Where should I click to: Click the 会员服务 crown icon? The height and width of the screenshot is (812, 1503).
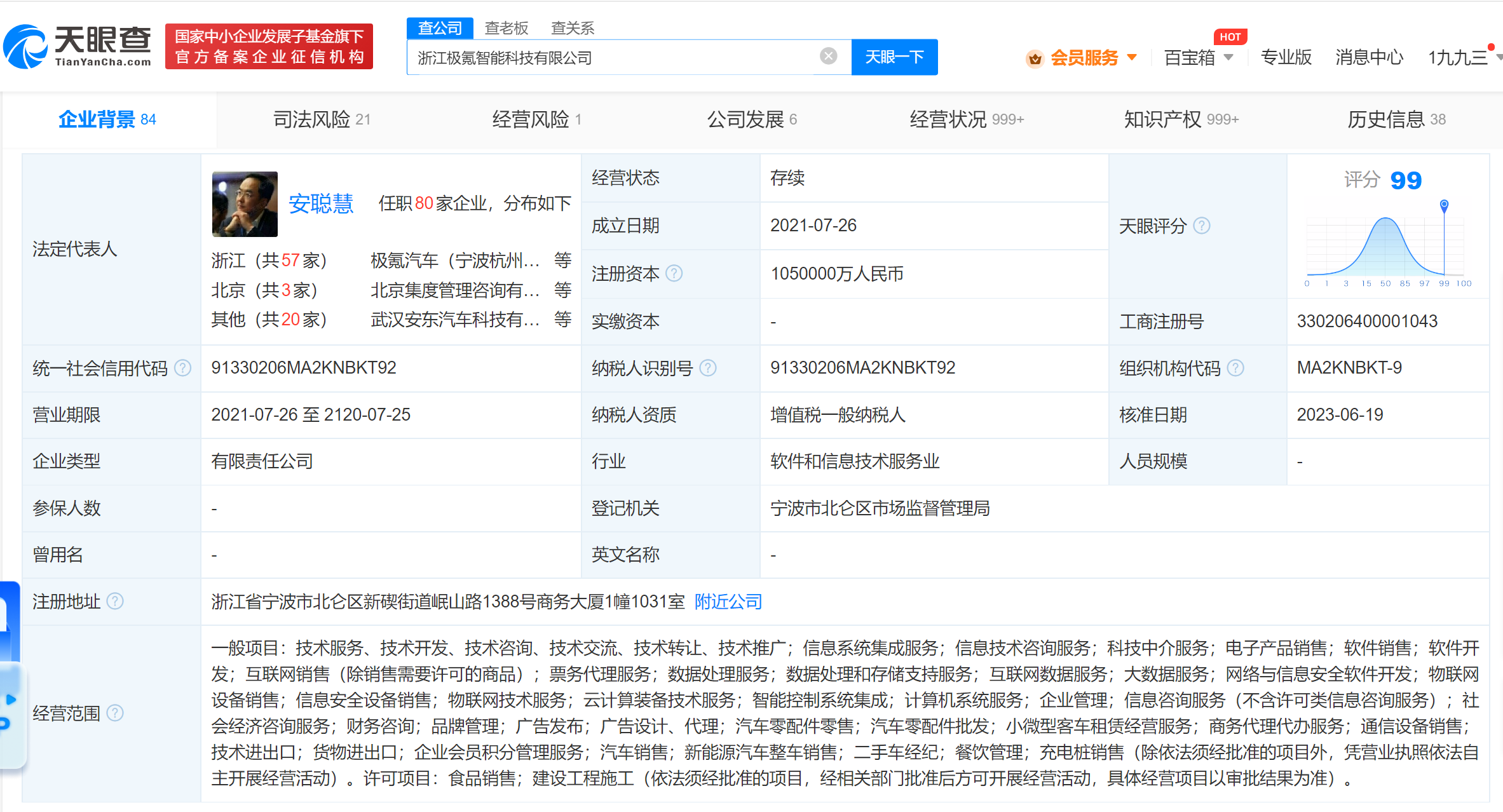tap(1035, 58)
